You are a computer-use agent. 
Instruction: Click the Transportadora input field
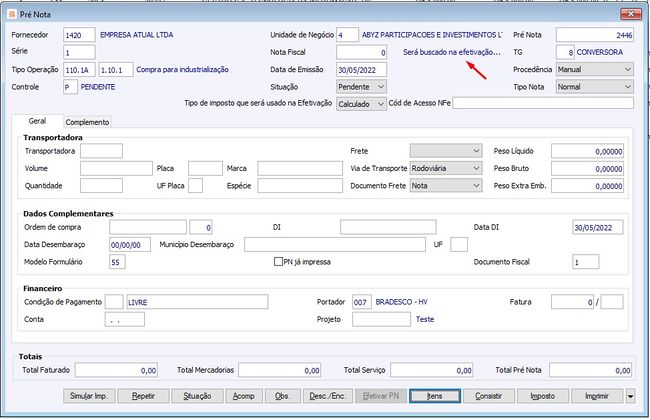click(101, 151)
